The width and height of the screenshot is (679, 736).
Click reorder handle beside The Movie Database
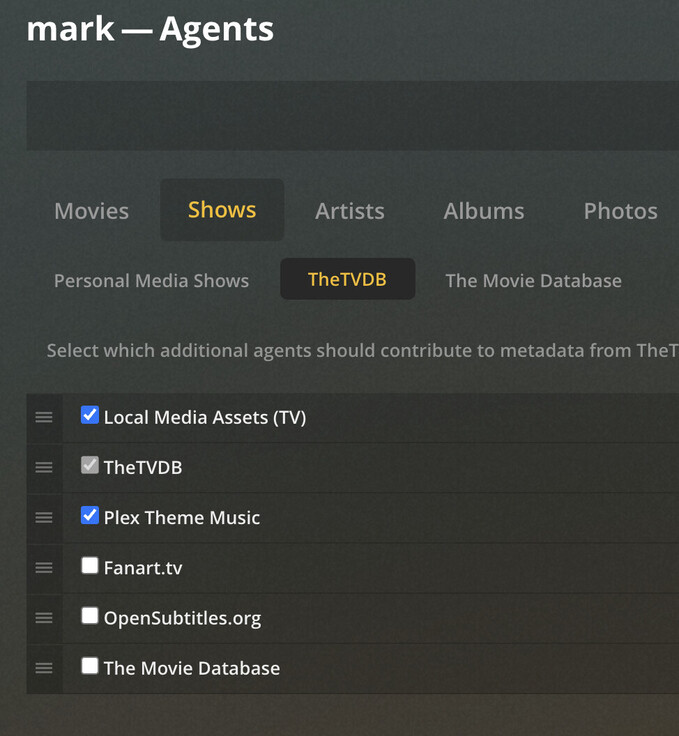click(44, 667)
